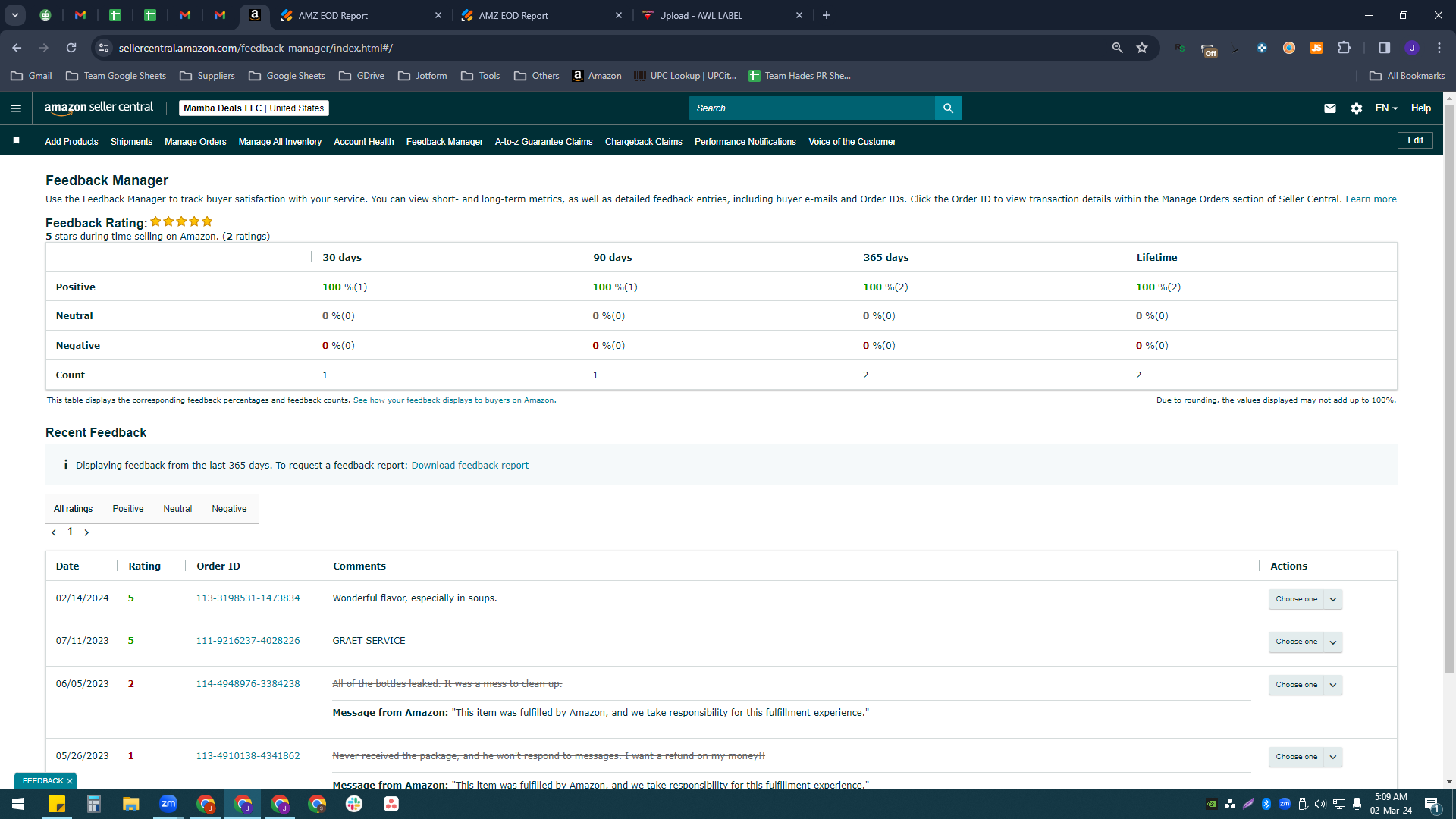The height and width of the screenshot is (819, 1456).
Task: Open the Calculator from the taskbar
Action: [x=94, y=804]
